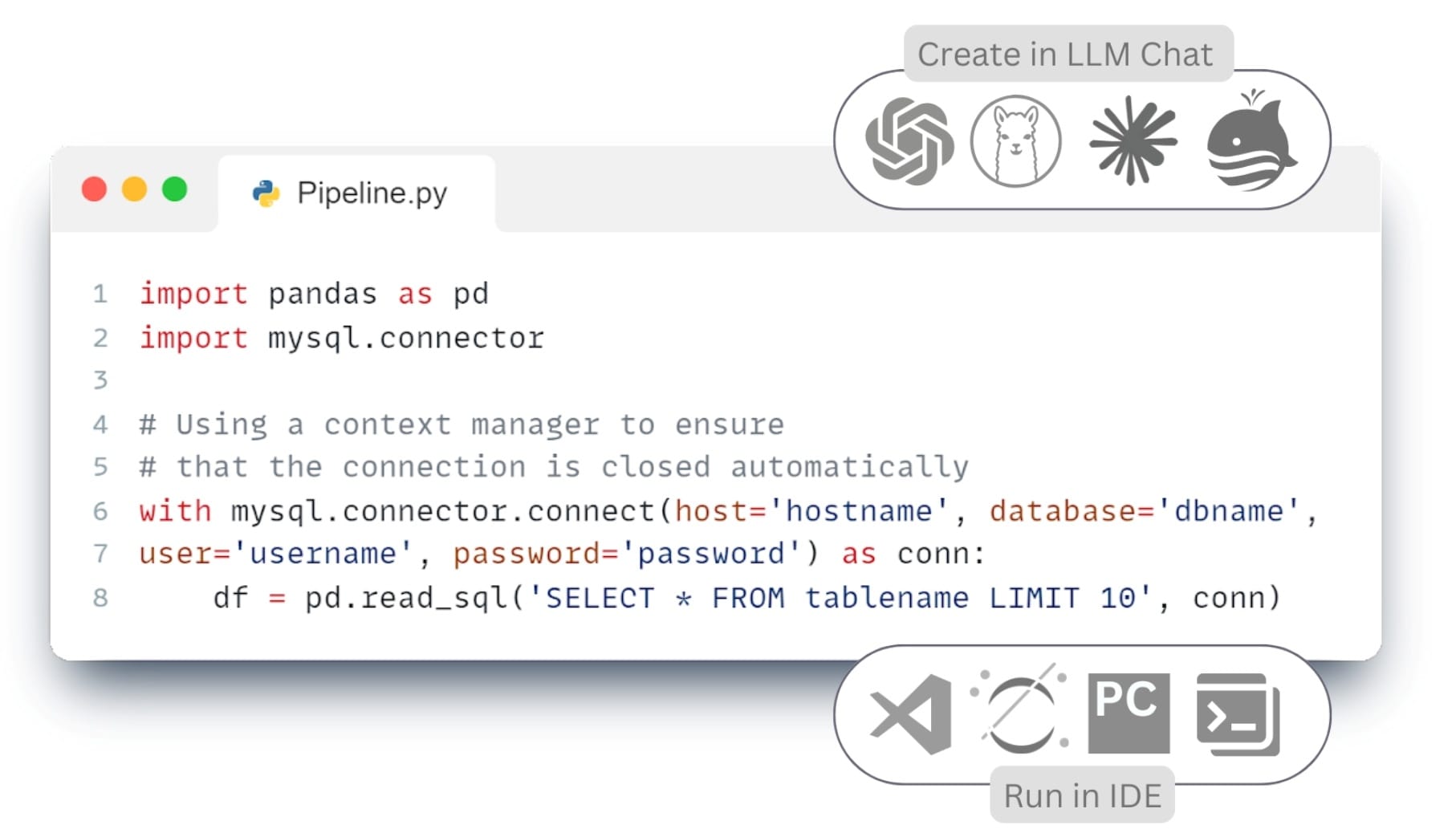Click line number 1 in gutter
Image resolution: width=1456 pixels, height=833 pixels.
pyautogui.click(x=100, y=294)
